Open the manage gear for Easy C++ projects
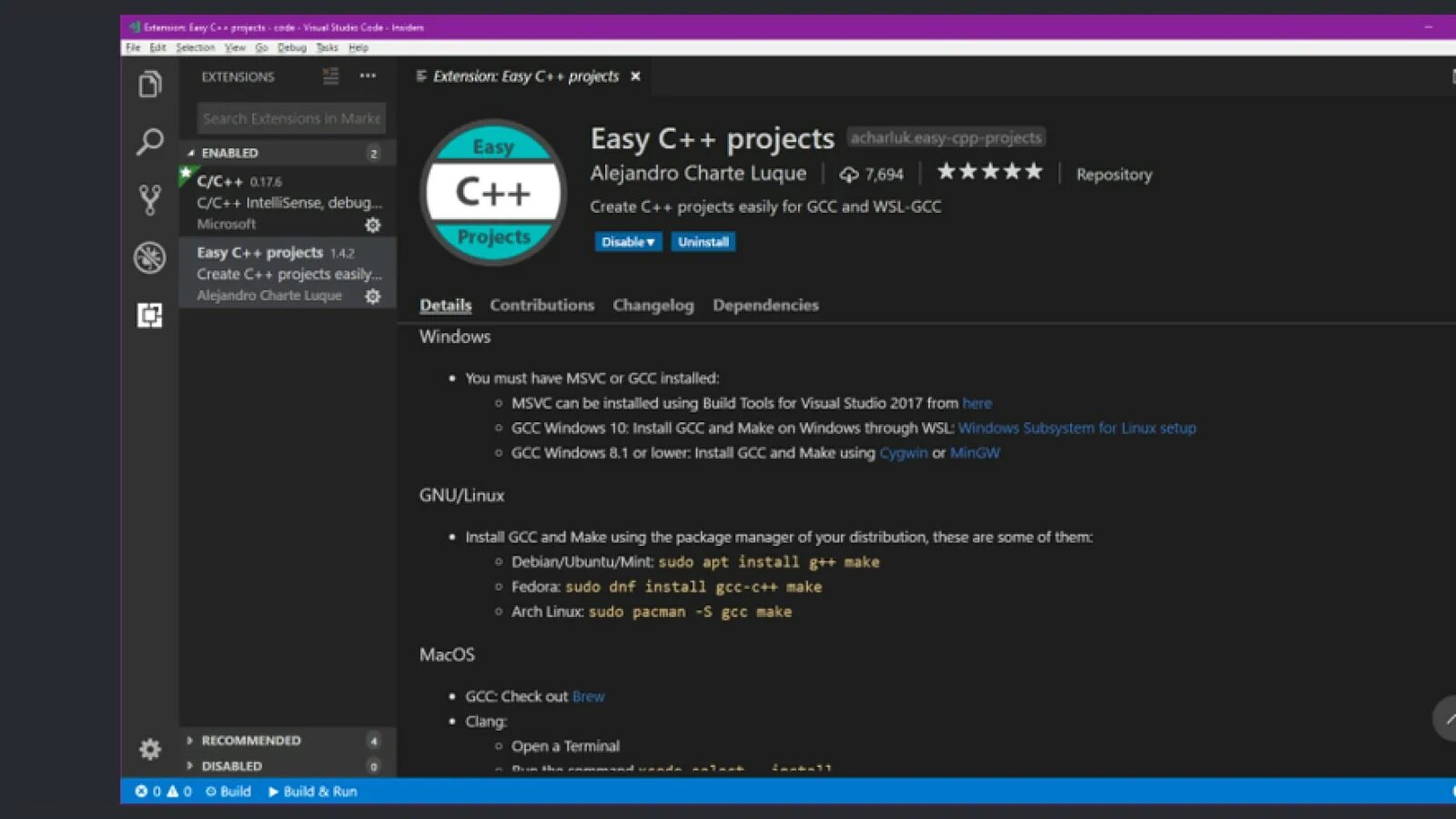Screen dimensions: 1456x819 373,296
